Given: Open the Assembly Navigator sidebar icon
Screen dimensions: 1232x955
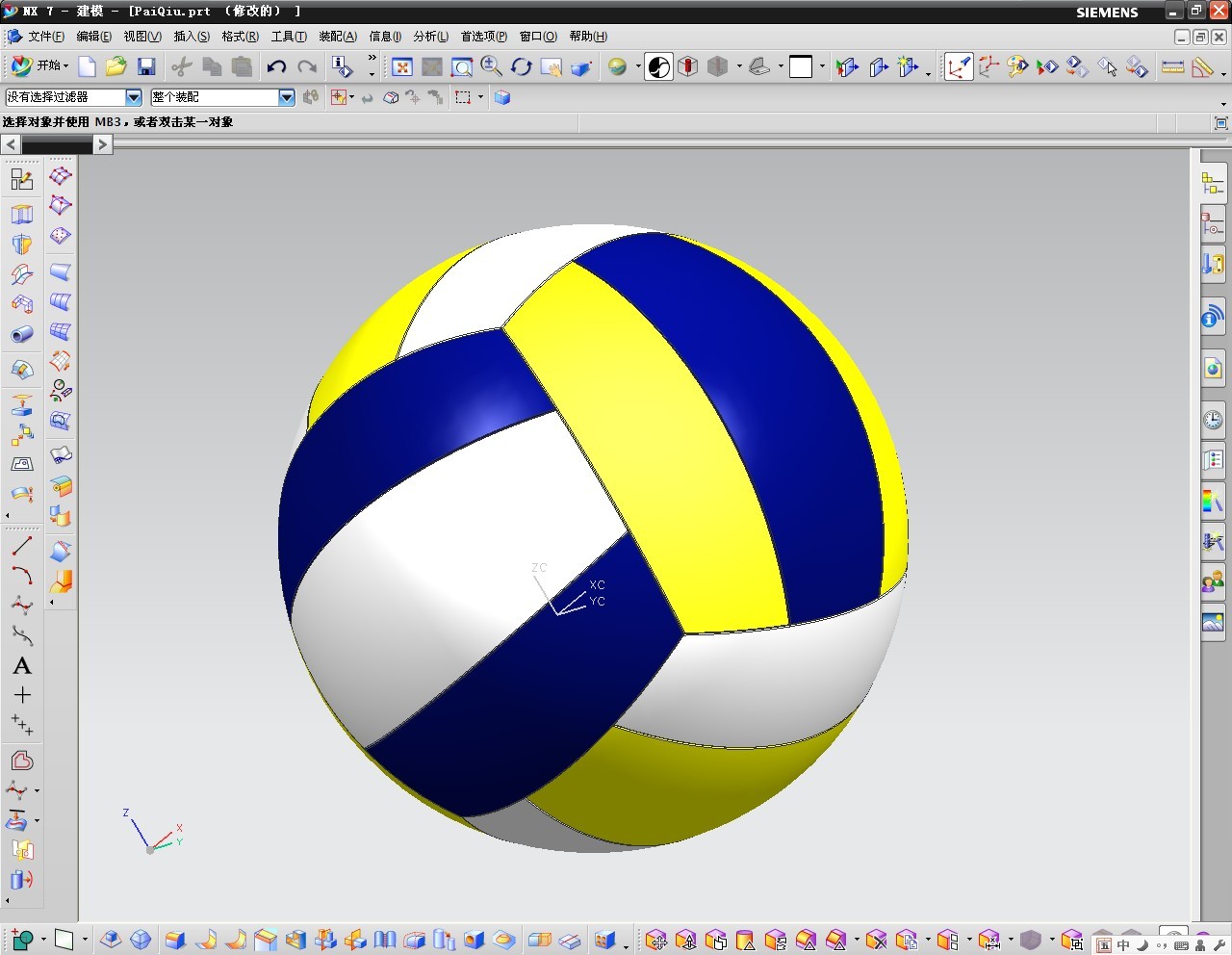Looking at the screenshot, I should click(1213, 182).
